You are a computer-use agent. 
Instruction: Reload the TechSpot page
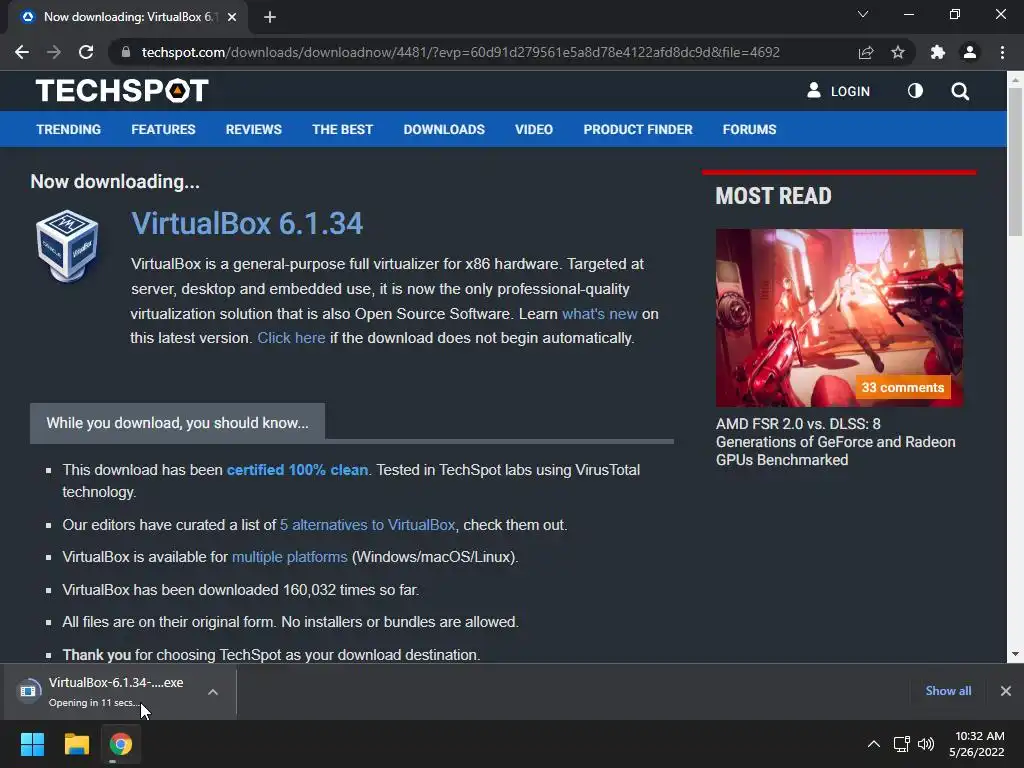(86, 52)
